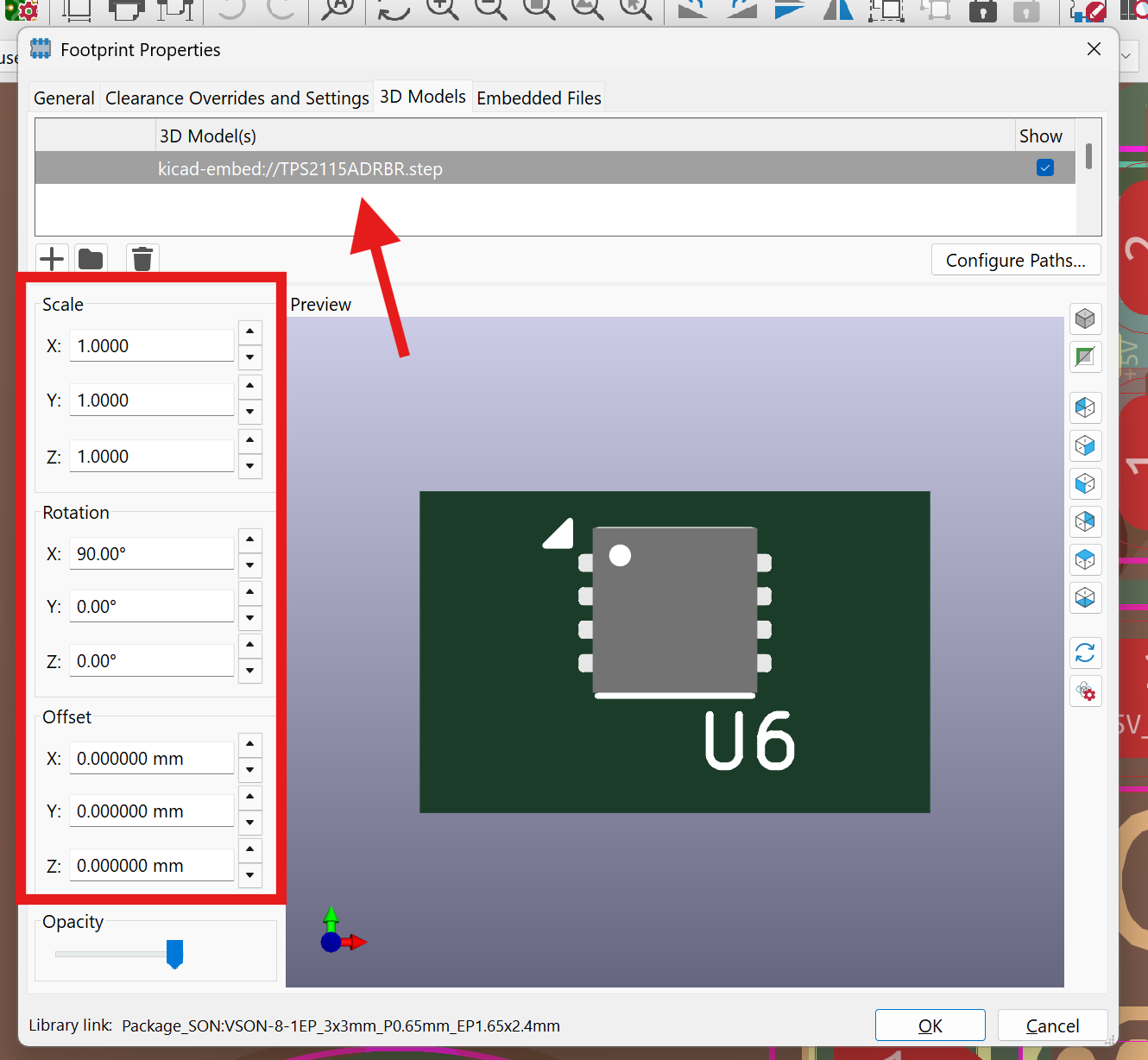Image resolution: width=1148 pixels, height=1060 pixels.
Task: Toggle orthographic projection in 3D preview
Action: tap(1085, 319)
